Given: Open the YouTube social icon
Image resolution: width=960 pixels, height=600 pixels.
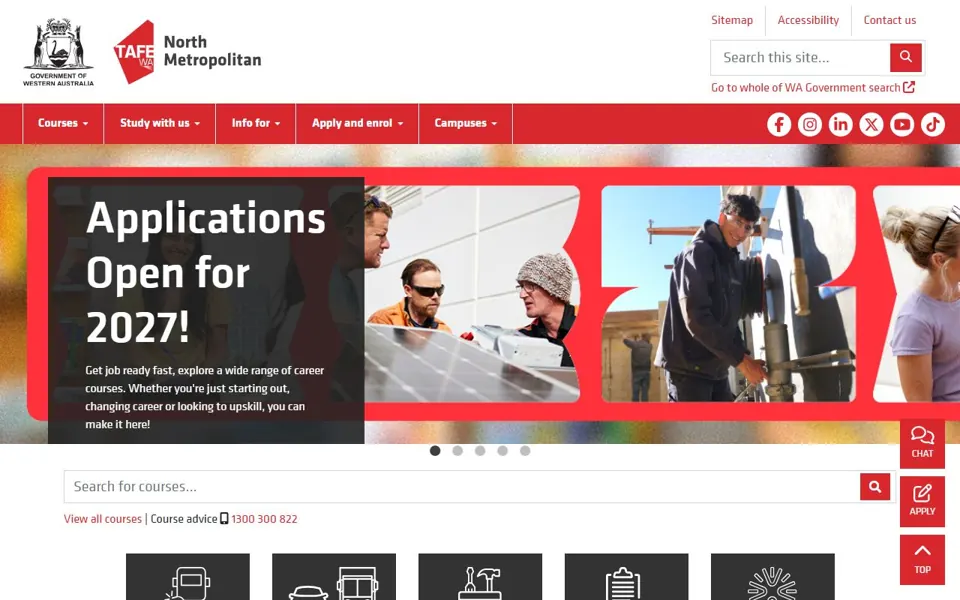Looking at the screenshot, I should click(902, 124).
